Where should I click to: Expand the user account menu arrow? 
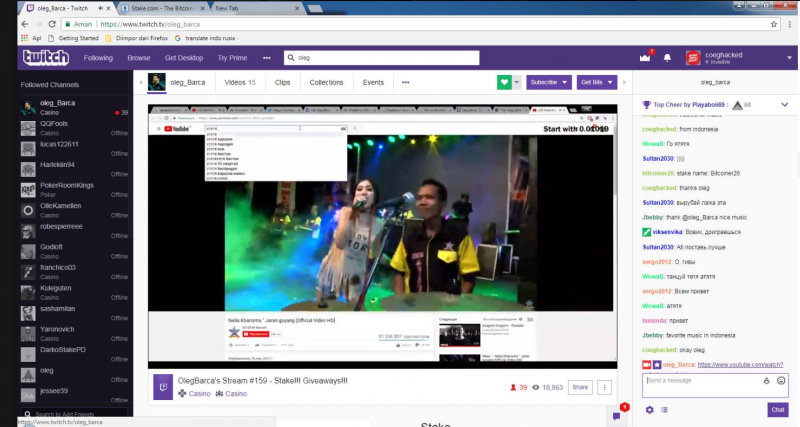[789, 58]
